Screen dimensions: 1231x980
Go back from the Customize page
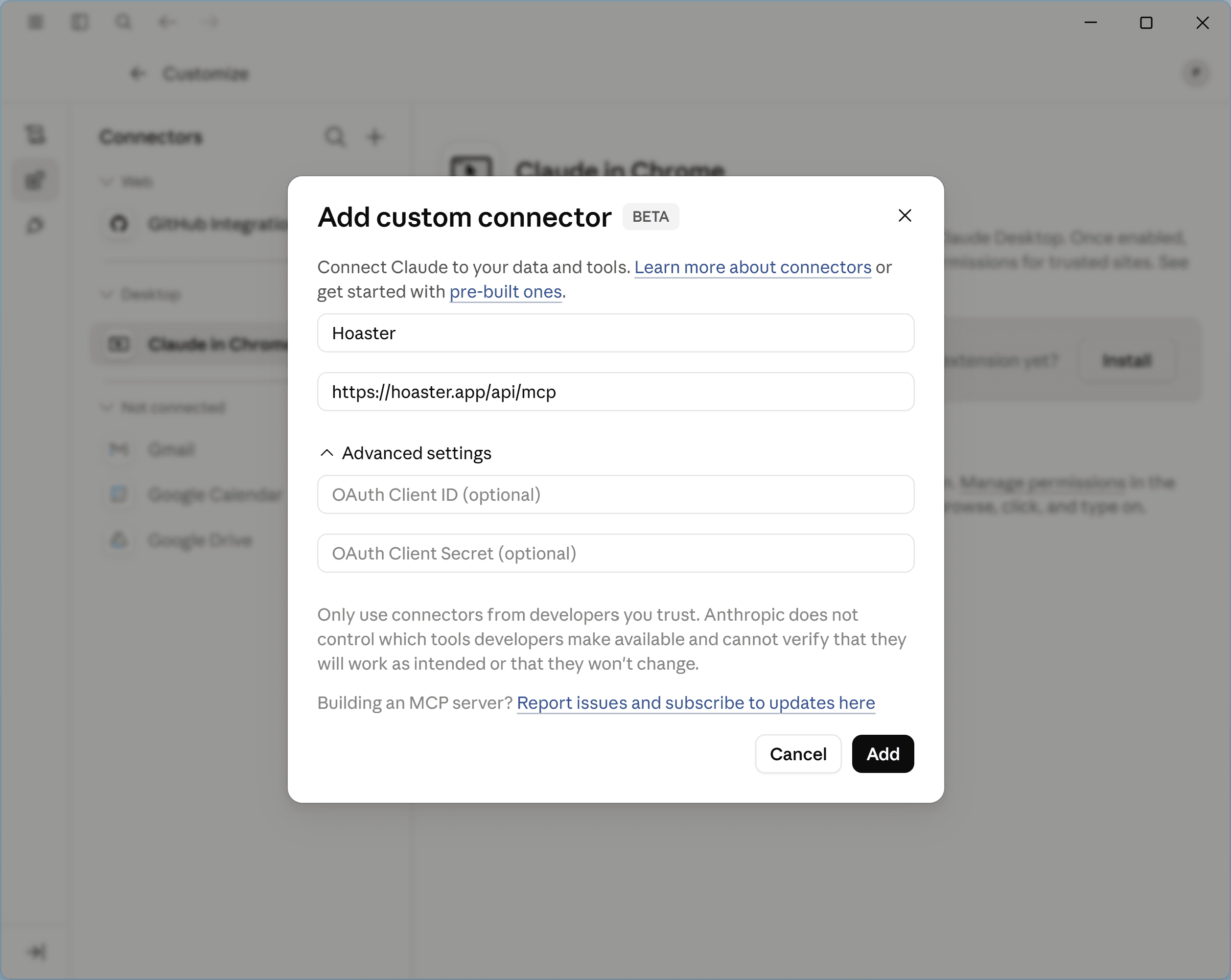[137, 73]
